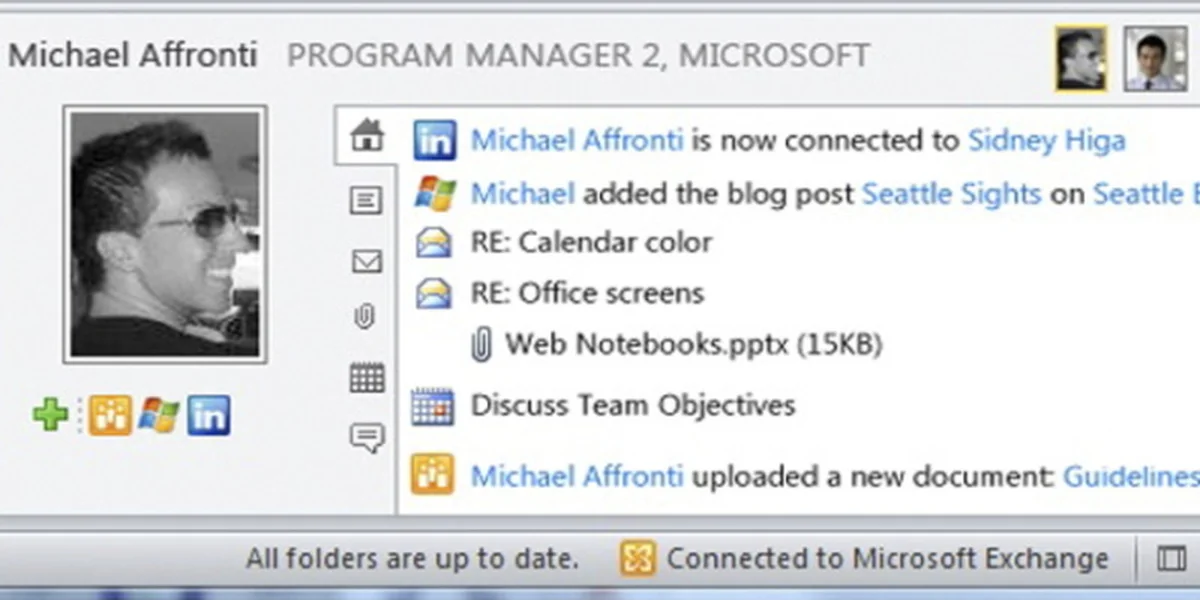Open the Status Updates speech bubble tab
Viewport: 1200px width, 600px height.
(x=367, y=438)
